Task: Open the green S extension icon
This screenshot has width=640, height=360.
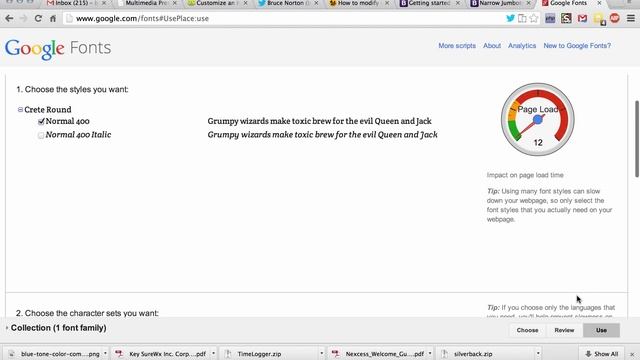Action: tap(566, 18)
